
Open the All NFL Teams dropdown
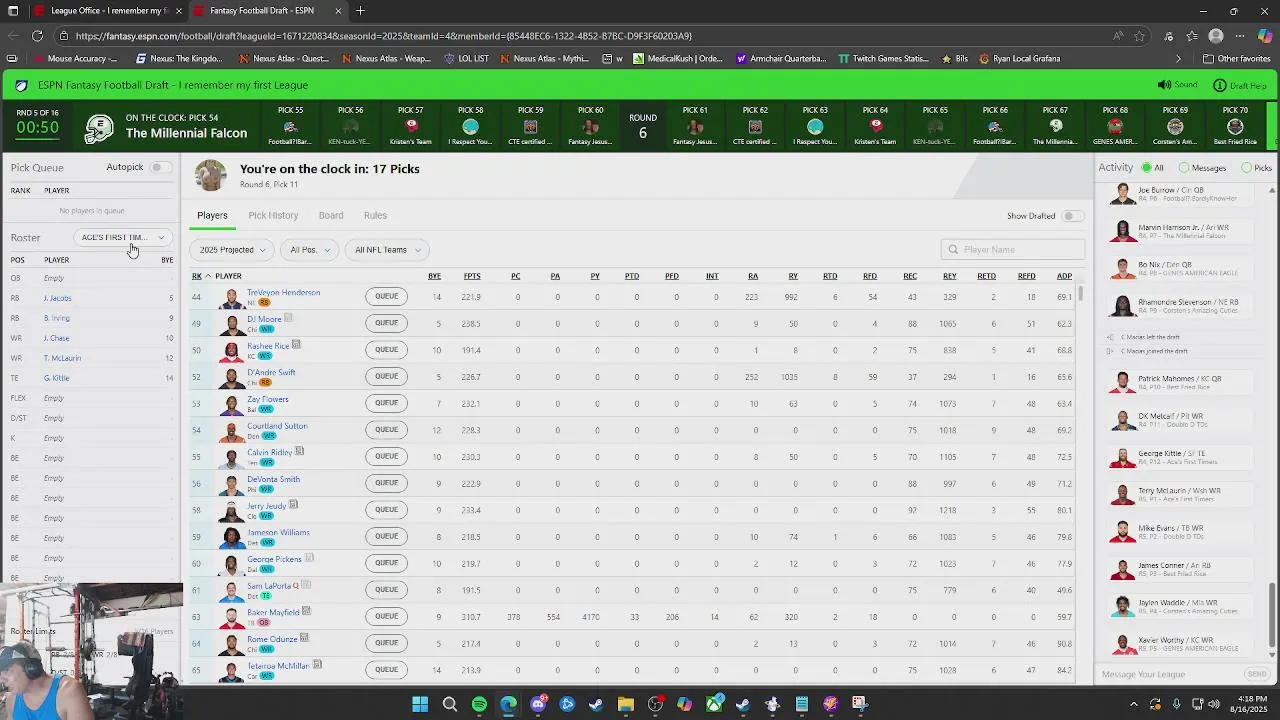[x=386, y=250]
